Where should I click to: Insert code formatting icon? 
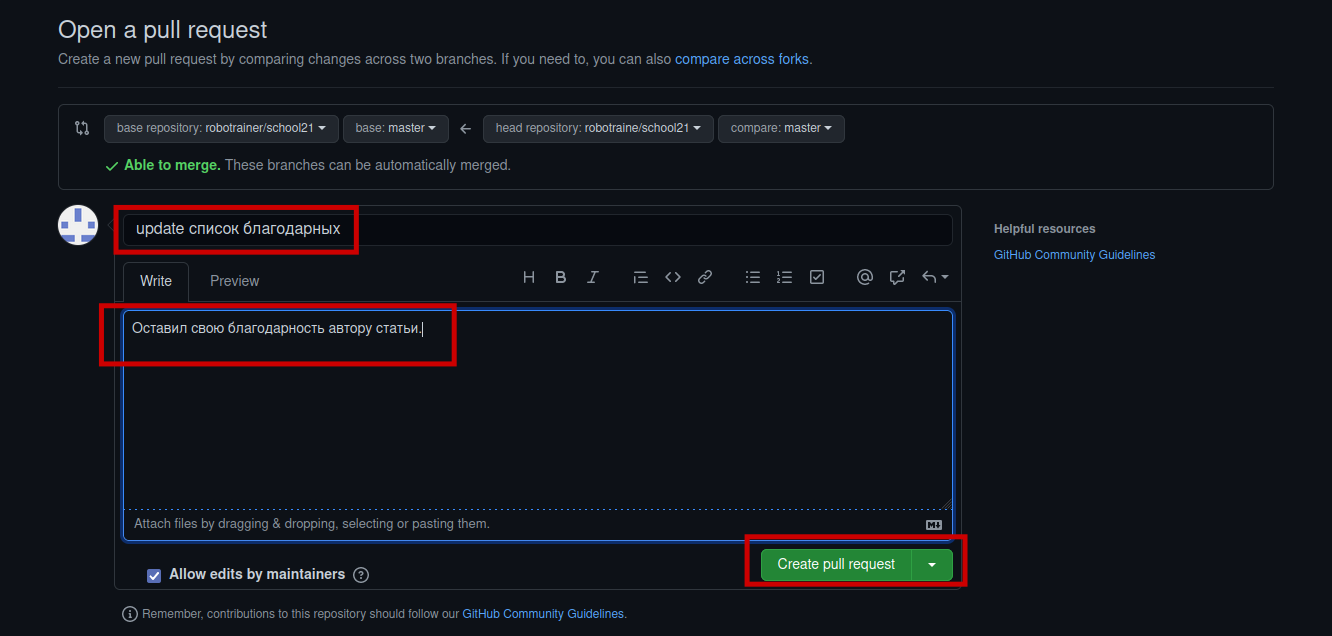[673, 277]
